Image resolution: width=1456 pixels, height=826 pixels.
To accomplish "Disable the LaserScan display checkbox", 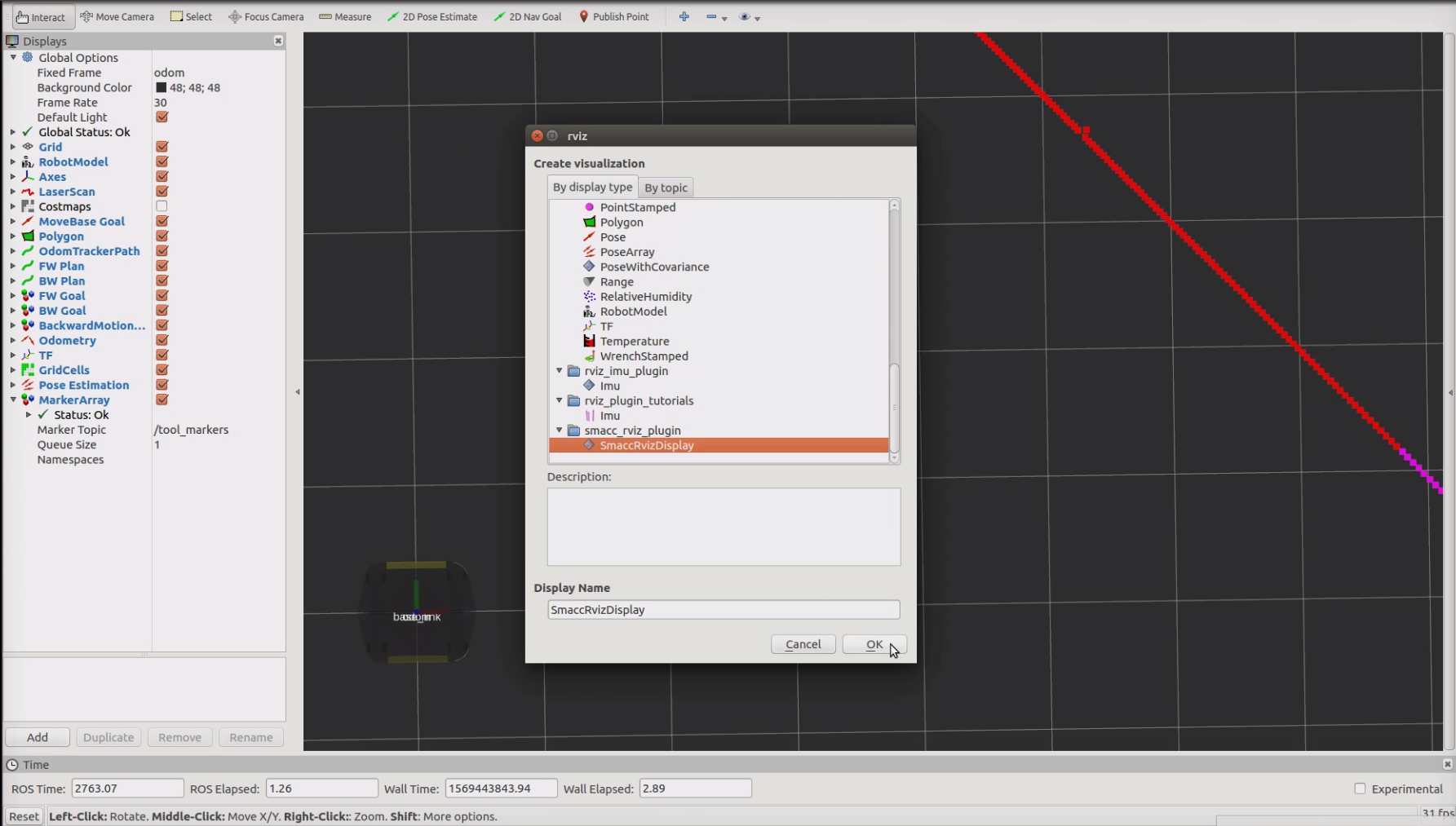I will tap(162, 192).
